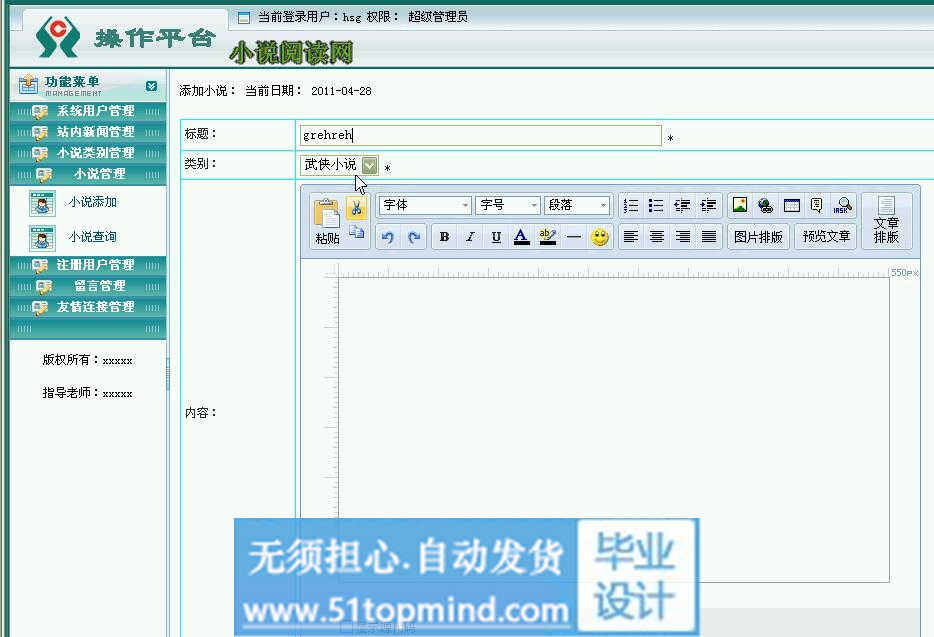Open the 小说类别管理 menu
The width and height of the screenshot is (934, 637).
point(88,153)
